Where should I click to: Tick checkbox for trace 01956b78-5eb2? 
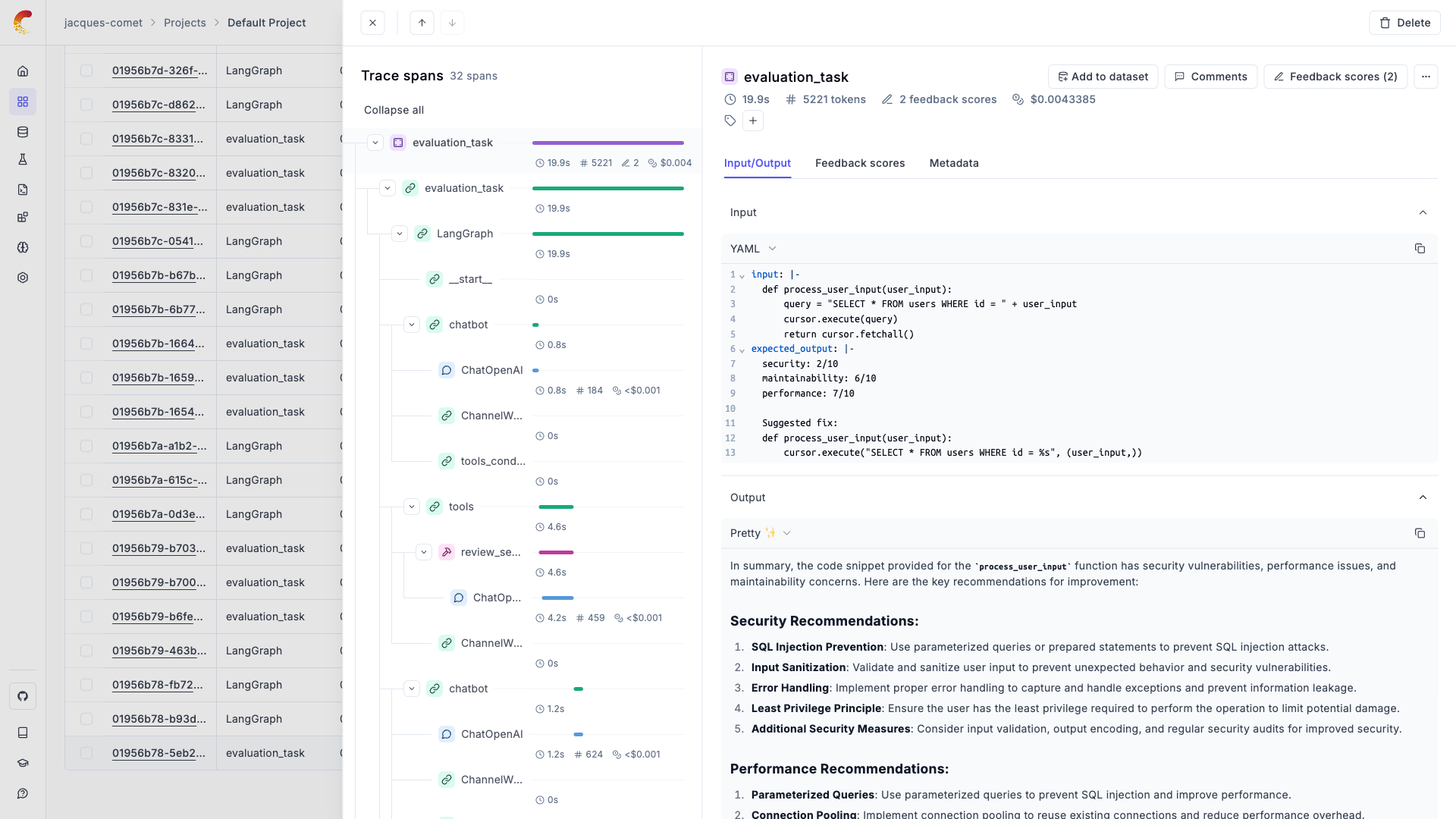86,753
